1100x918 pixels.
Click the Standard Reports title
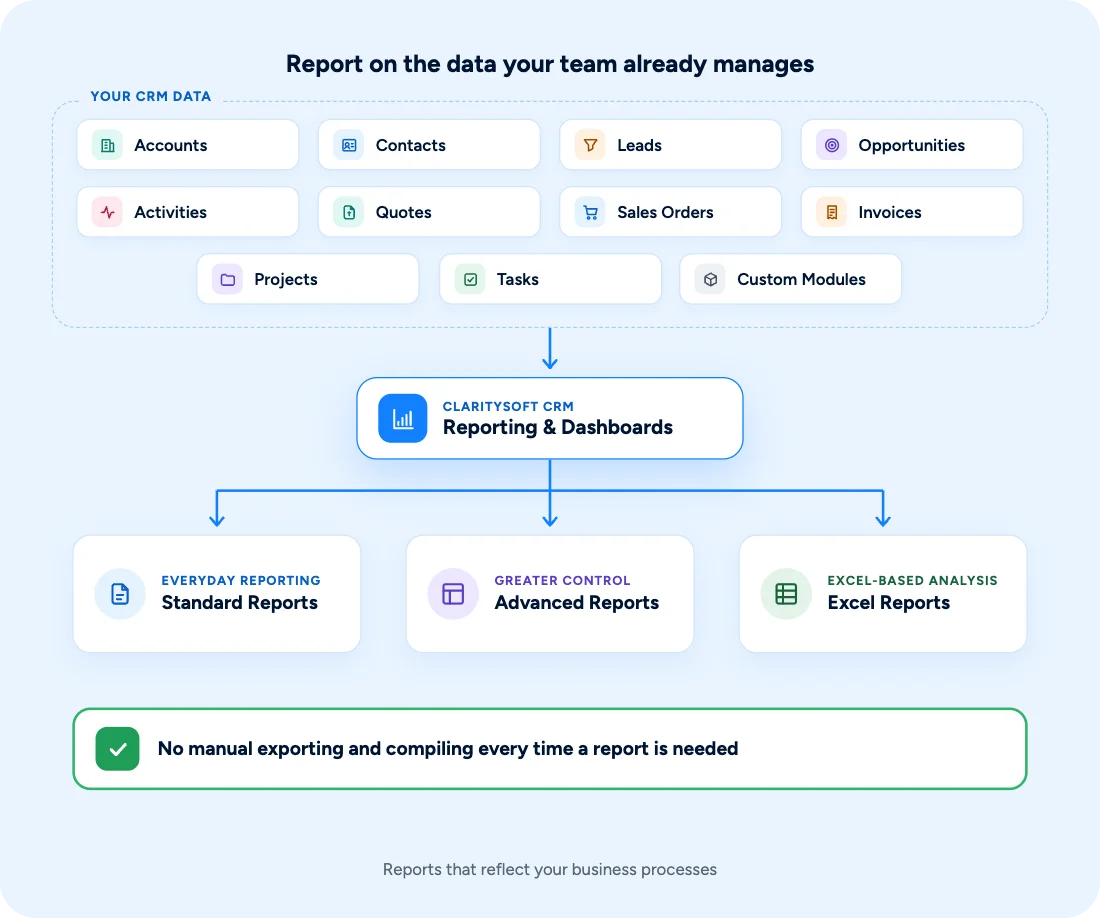click(239, 602)
